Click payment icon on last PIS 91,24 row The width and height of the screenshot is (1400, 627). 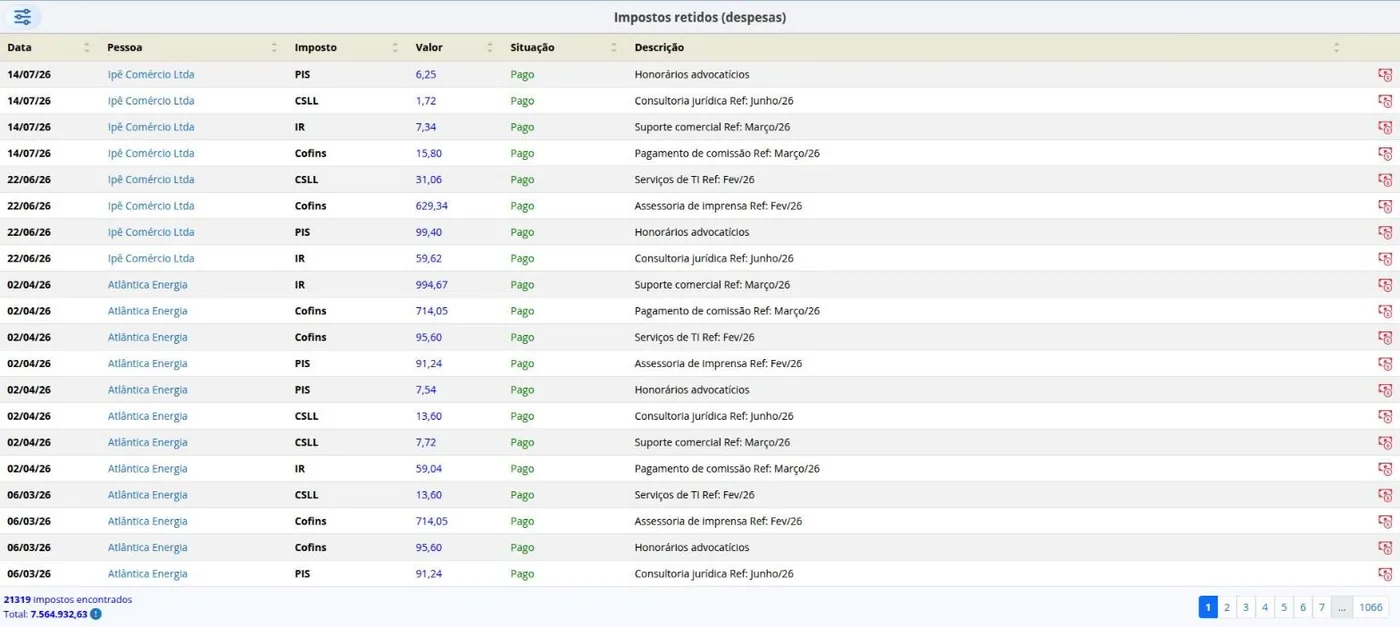pos(1385,574)
